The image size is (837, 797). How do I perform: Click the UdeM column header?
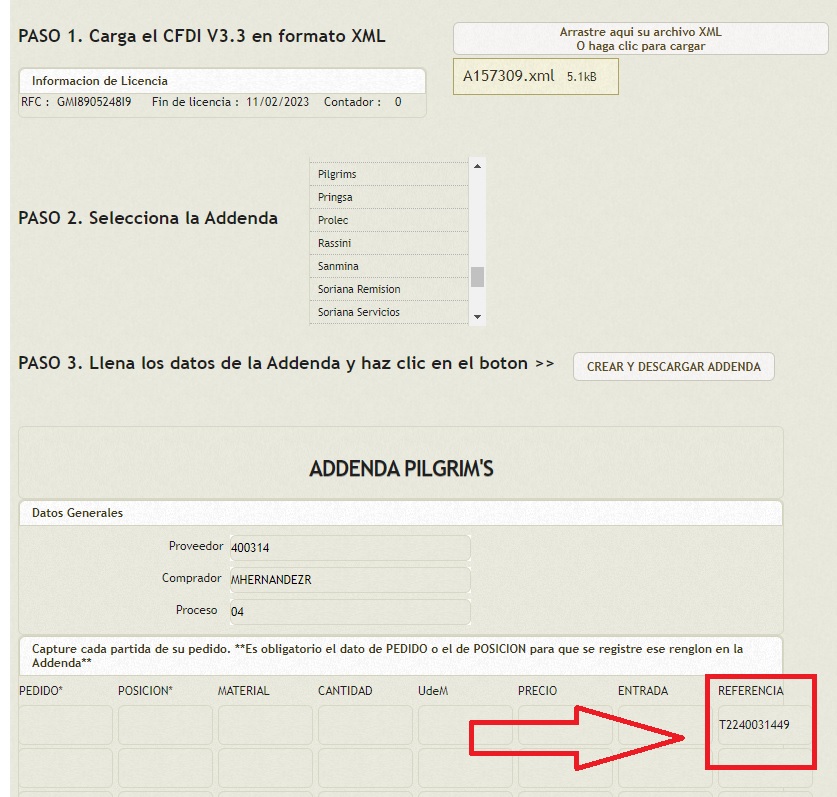[x=433, y=691]
